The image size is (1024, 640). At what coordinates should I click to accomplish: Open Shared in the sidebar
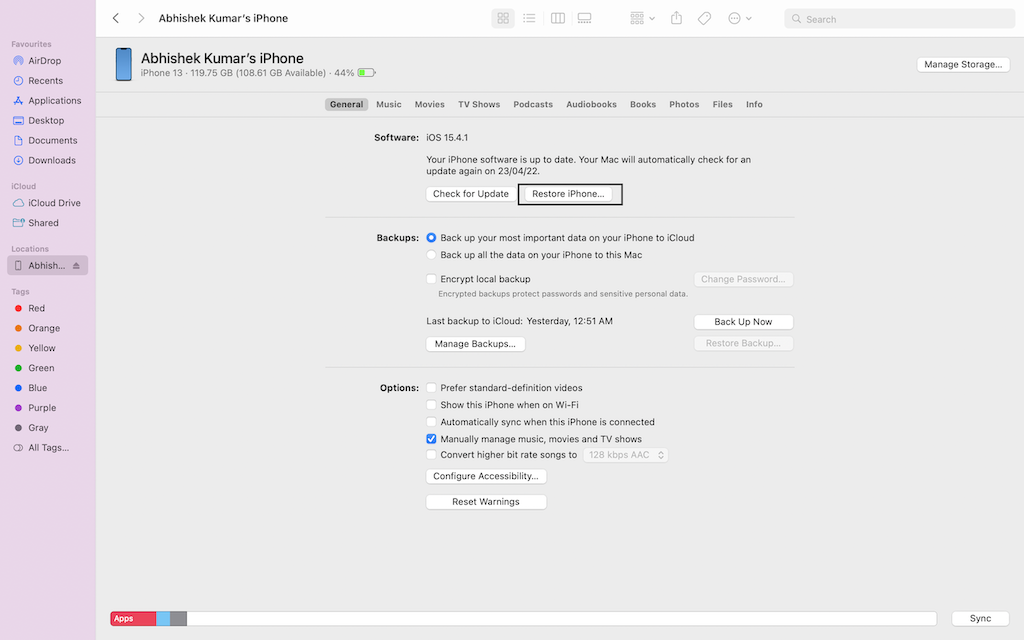click(43, 223)
